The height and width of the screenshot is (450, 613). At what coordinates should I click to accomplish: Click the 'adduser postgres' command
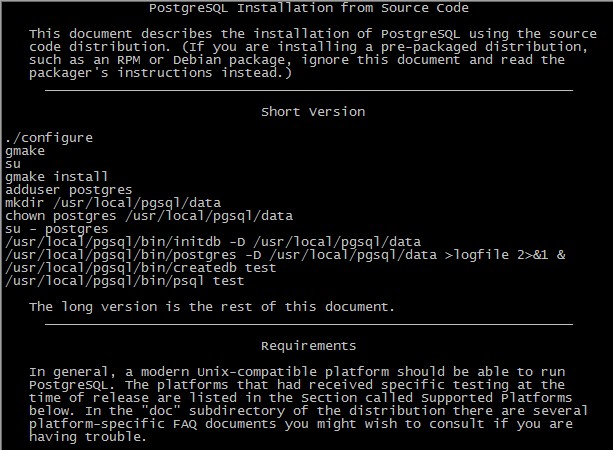69,190
